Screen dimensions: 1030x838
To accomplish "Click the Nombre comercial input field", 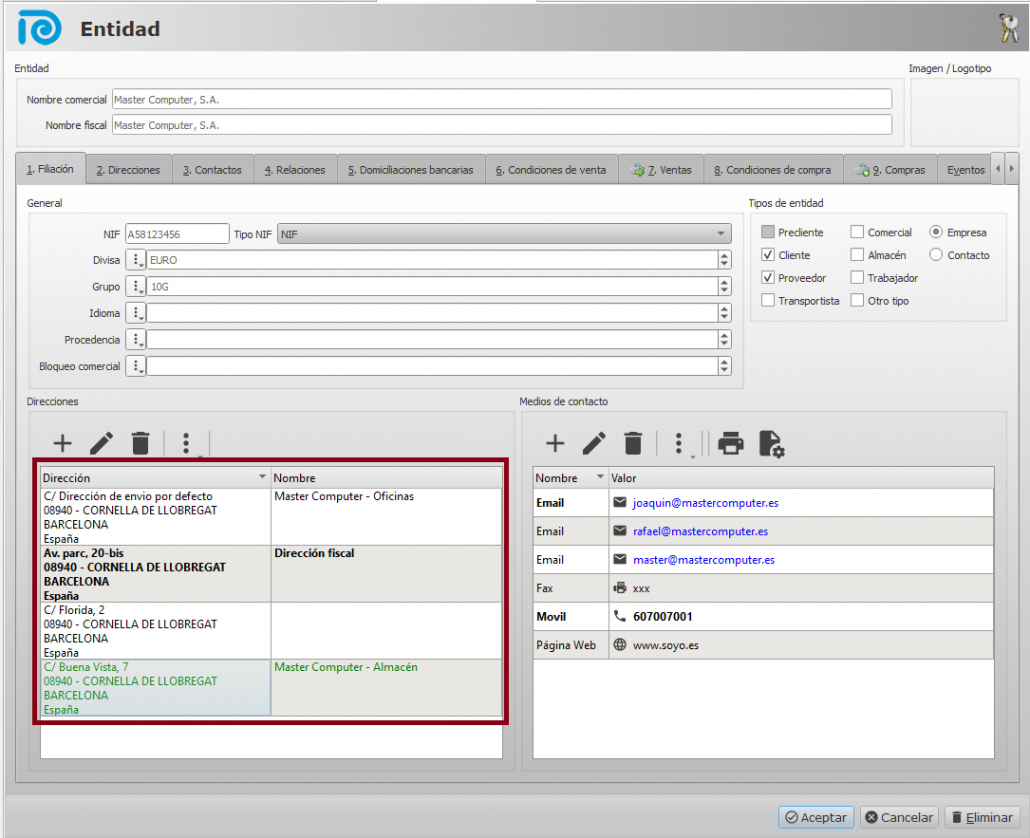I will 501,99.
